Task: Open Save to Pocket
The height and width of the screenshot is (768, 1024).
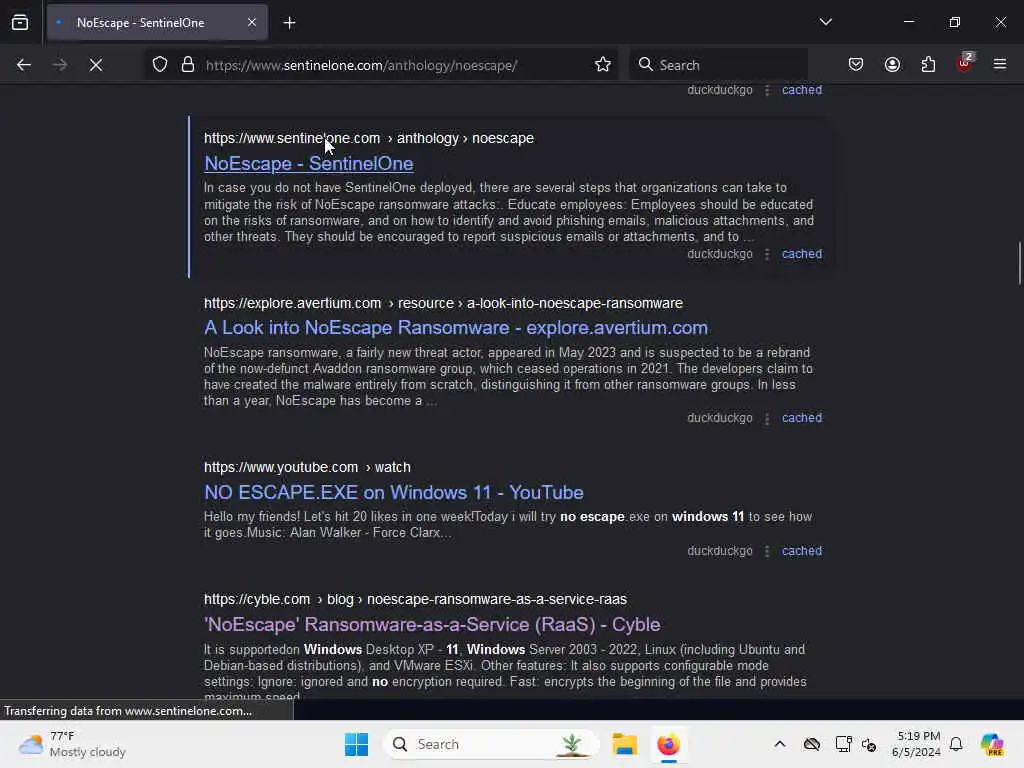Action: click(856, 65)
